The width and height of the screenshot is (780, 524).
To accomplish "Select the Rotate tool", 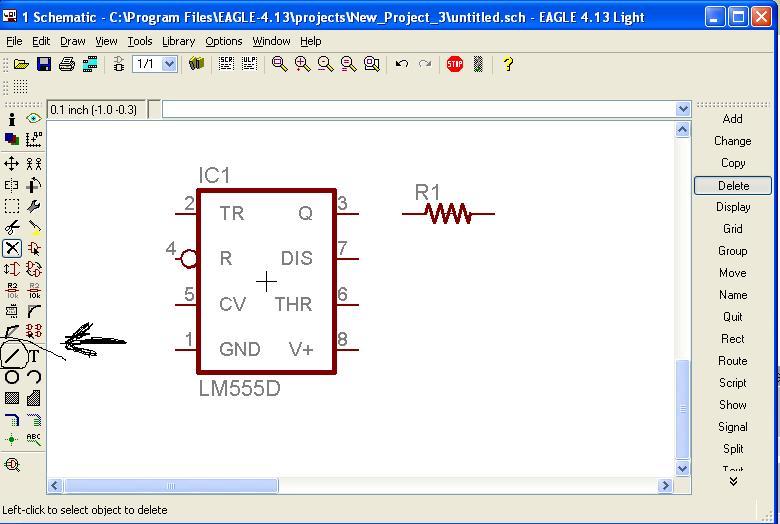I will click(34, 185).
